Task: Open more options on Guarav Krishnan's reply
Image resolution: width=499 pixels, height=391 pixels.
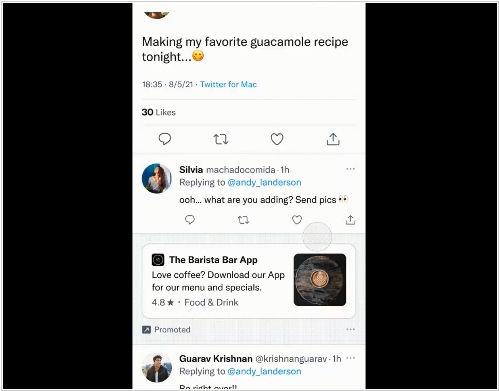Action: coord(350,358)
